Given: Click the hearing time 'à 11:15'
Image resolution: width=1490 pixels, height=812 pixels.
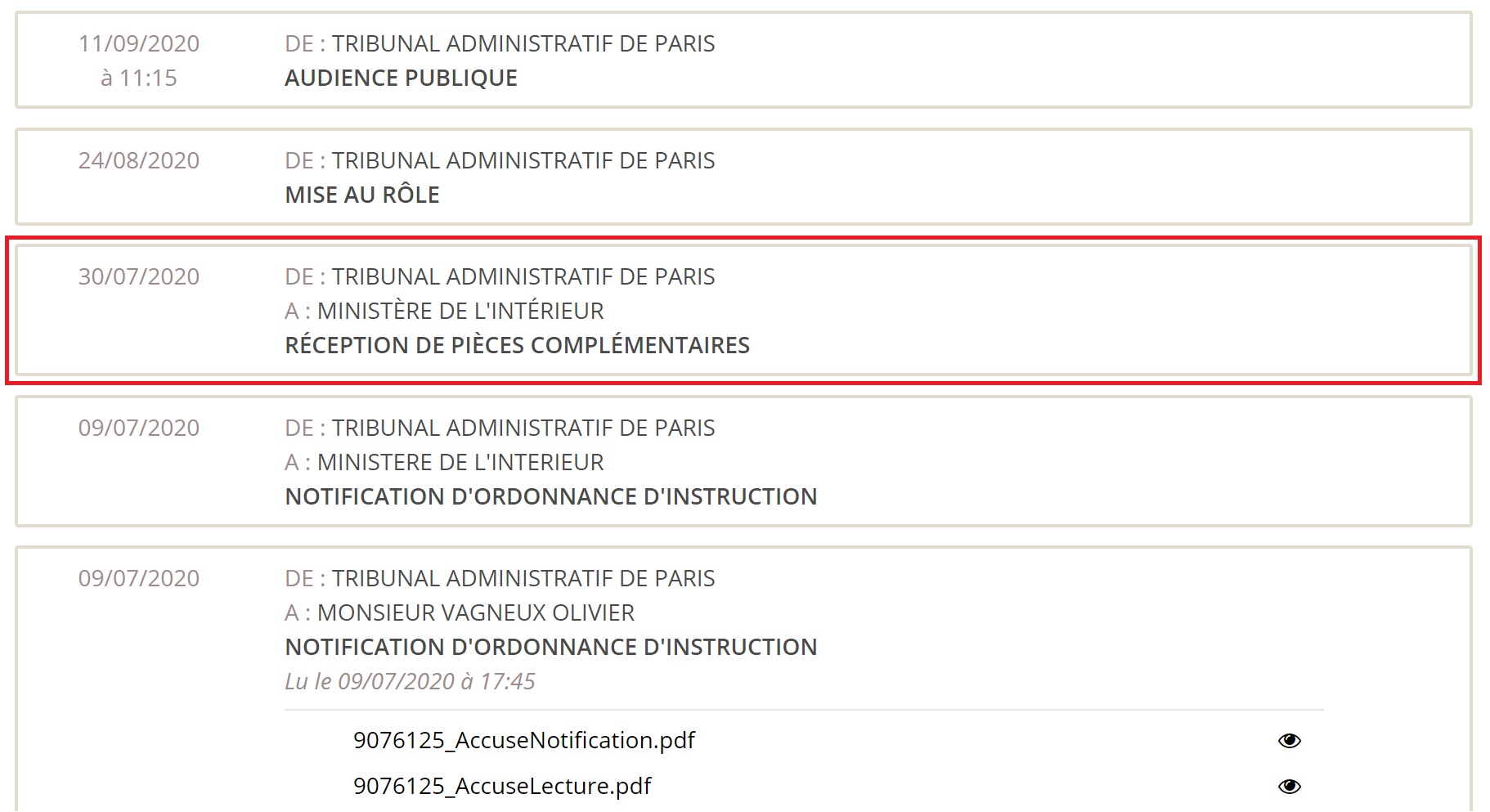Looking at the screenshot, I should [139, 79].
